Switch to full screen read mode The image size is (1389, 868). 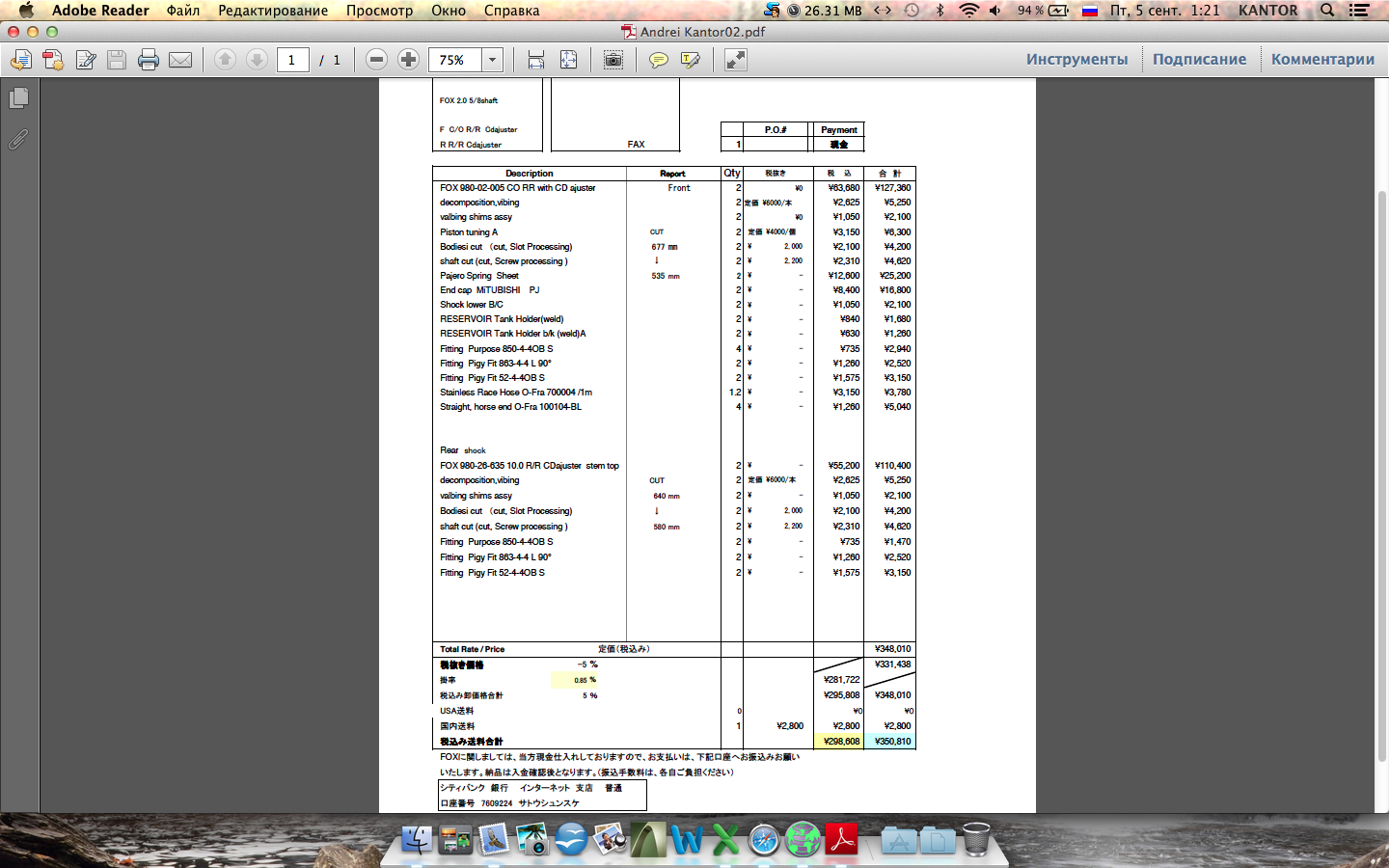(x=735, y=60)
